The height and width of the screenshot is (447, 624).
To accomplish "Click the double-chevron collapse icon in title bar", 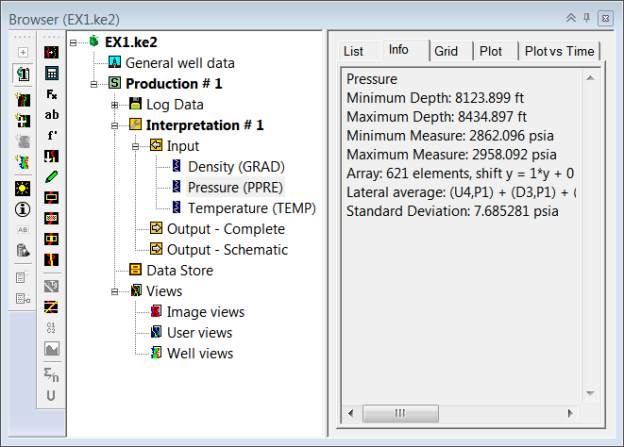I will 571,18.
